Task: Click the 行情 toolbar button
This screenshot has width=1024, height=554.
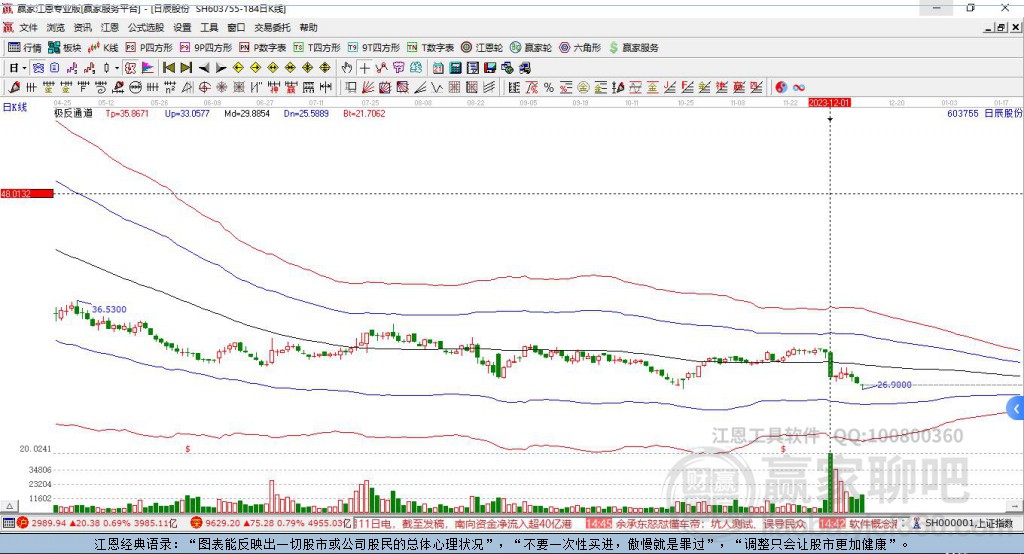Action: pos(25,47)
